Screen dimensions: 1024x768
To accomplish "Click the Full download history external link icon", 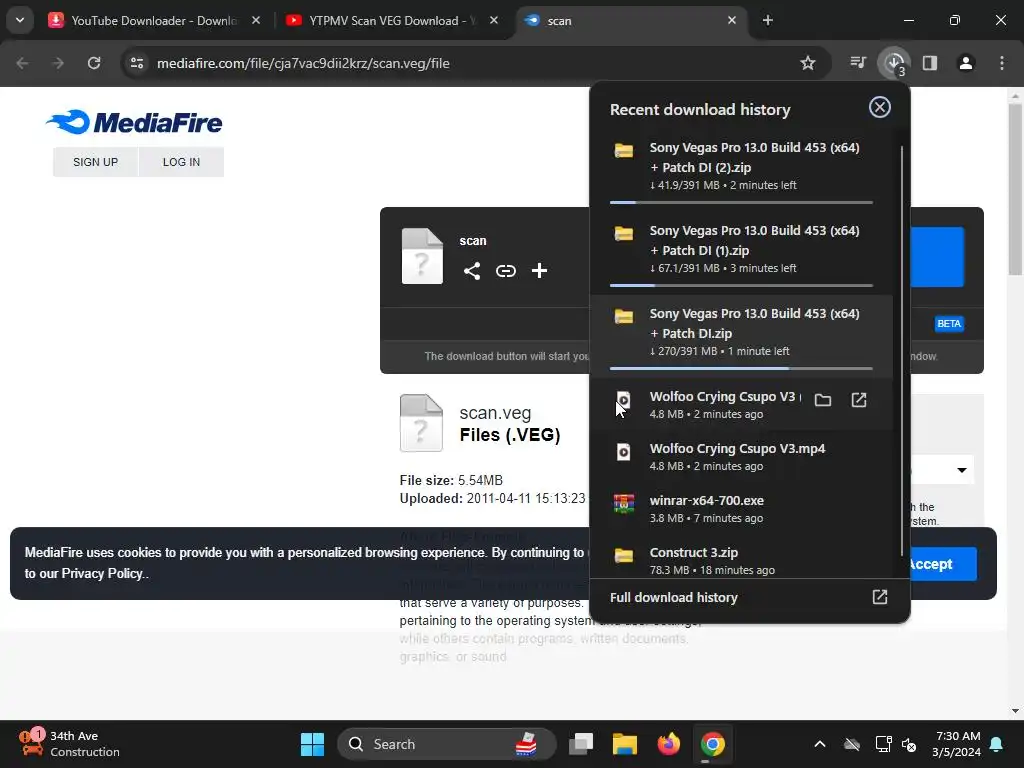I will pyautogui.click(x=880, y=597).
